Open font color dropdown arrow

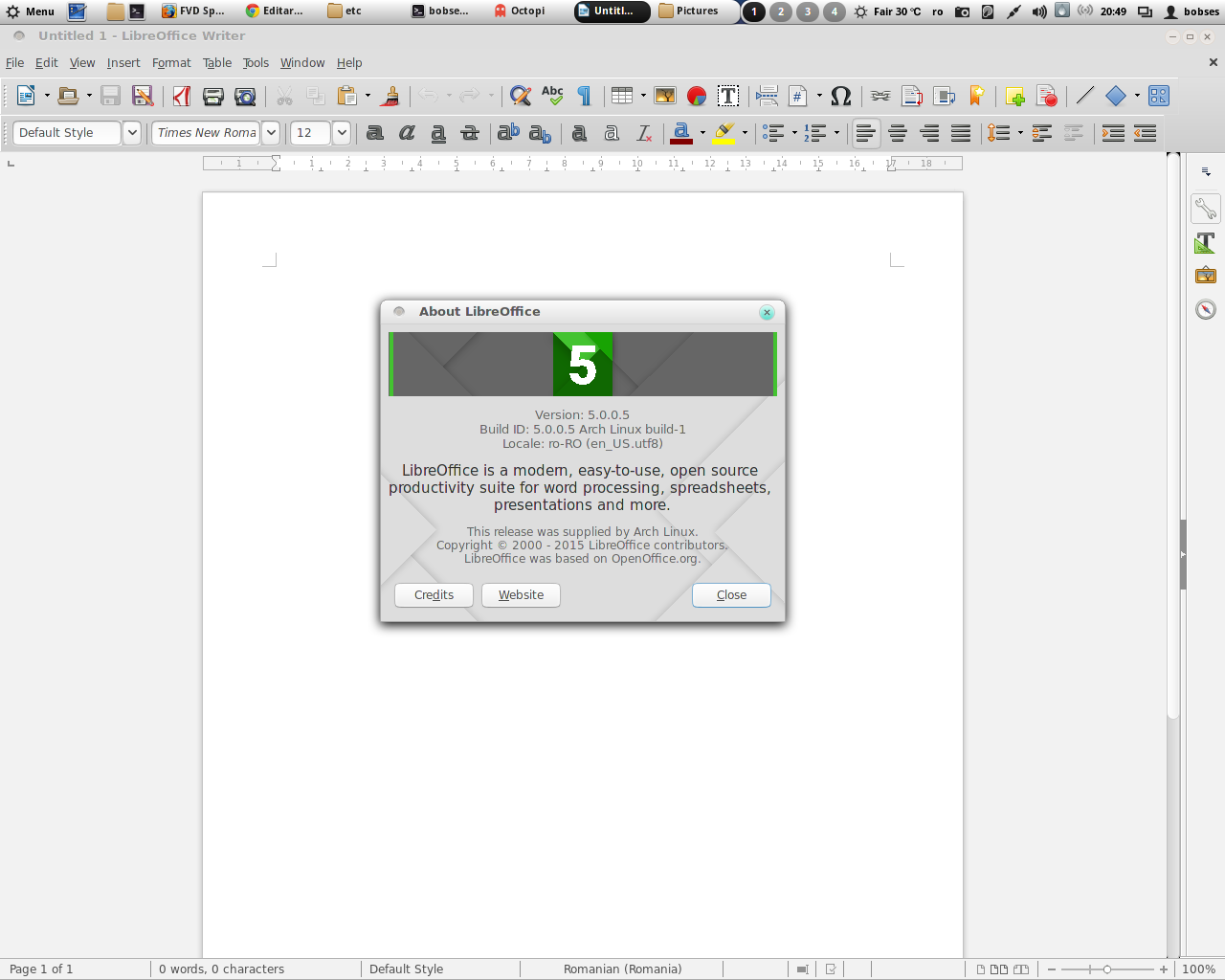[x=702, y=133]
